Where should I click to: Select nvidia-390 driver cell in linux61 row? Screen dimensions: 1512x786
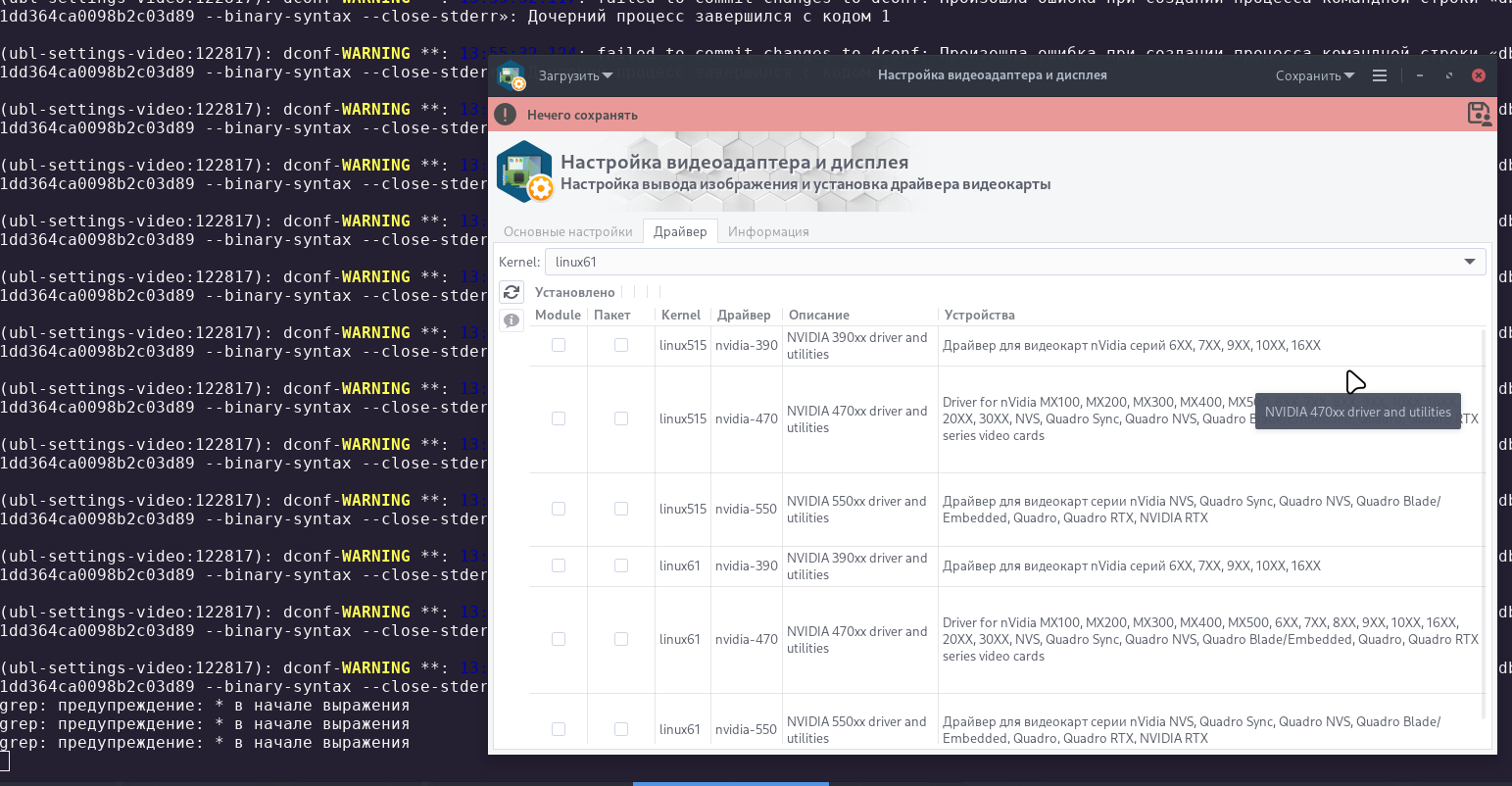click(747, 565)
